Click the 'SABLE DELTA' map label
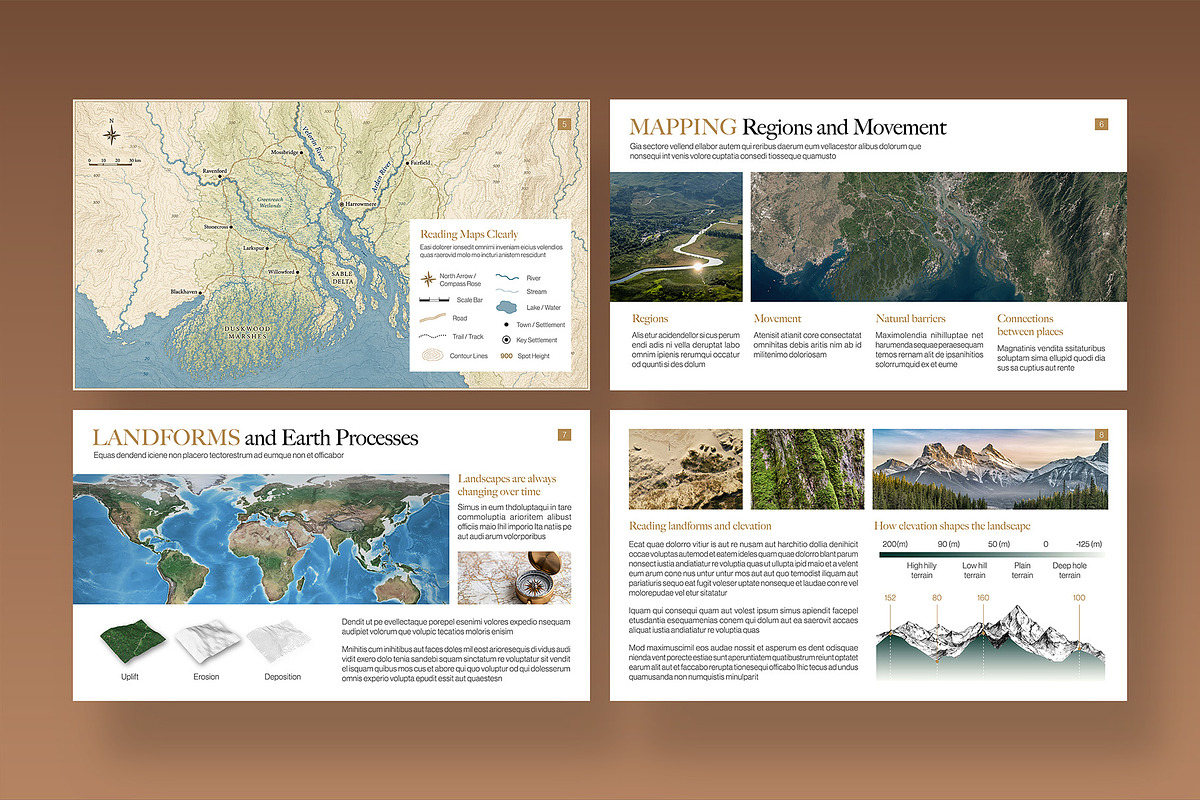 pyautogui.click(x=343, y=276)
